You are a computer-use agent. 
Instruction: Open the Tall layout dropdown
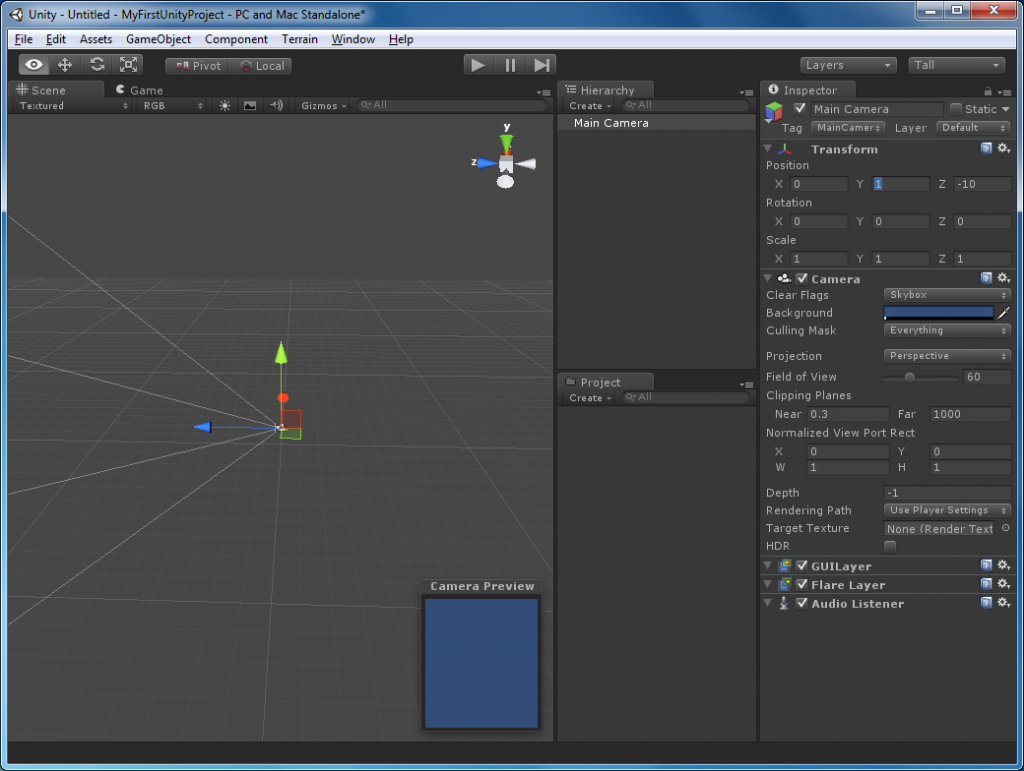[956, 65]
